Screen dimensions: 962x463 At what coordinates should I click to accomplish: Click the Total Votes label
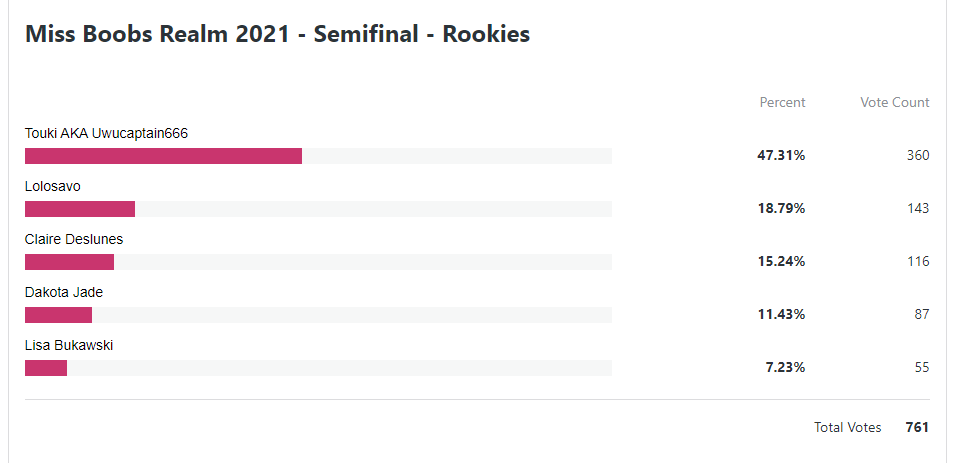pos(848,427)
